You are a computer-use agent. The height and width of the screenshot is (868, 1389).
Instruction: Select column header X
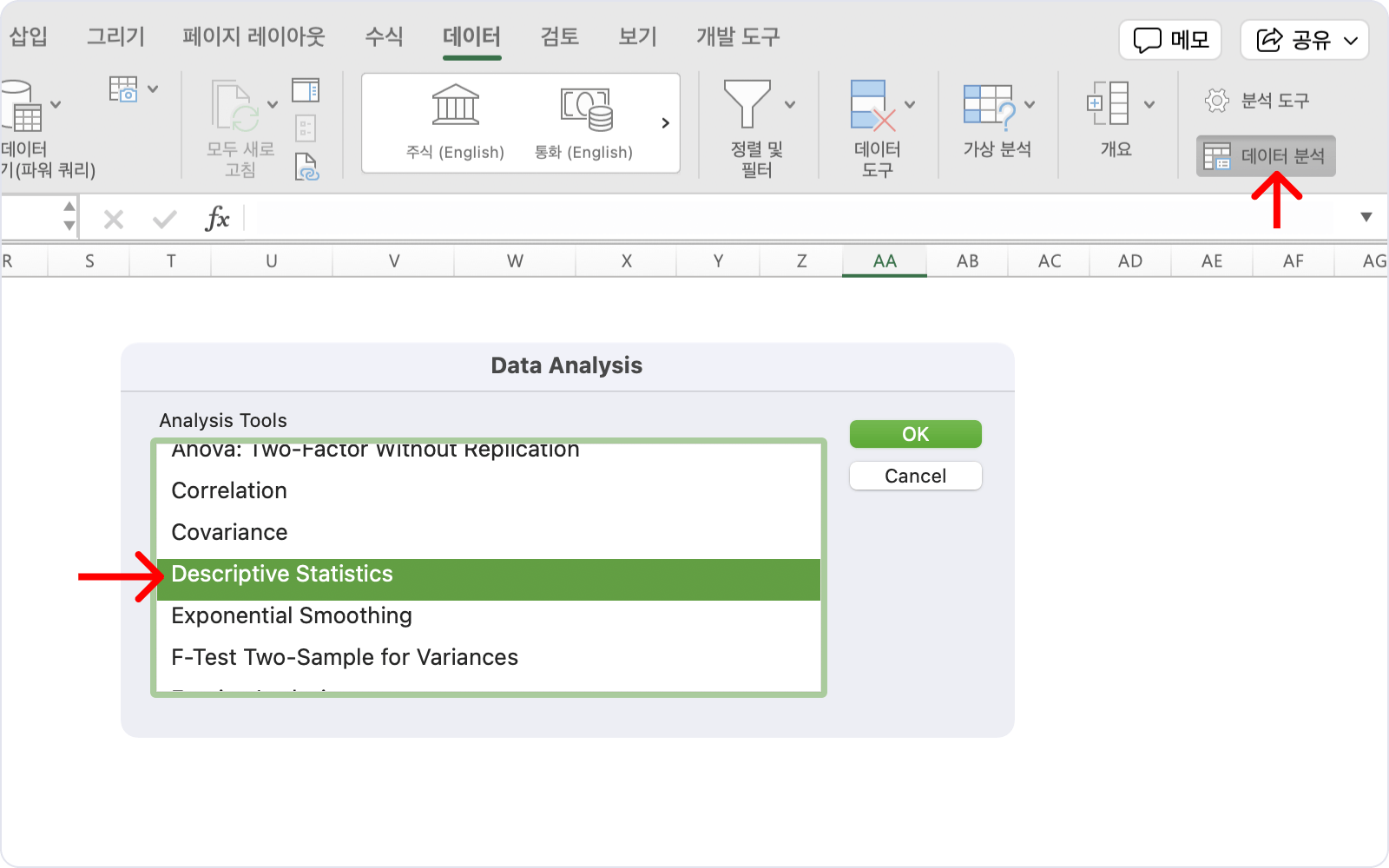pyautogui.click(x=626, y=261)
